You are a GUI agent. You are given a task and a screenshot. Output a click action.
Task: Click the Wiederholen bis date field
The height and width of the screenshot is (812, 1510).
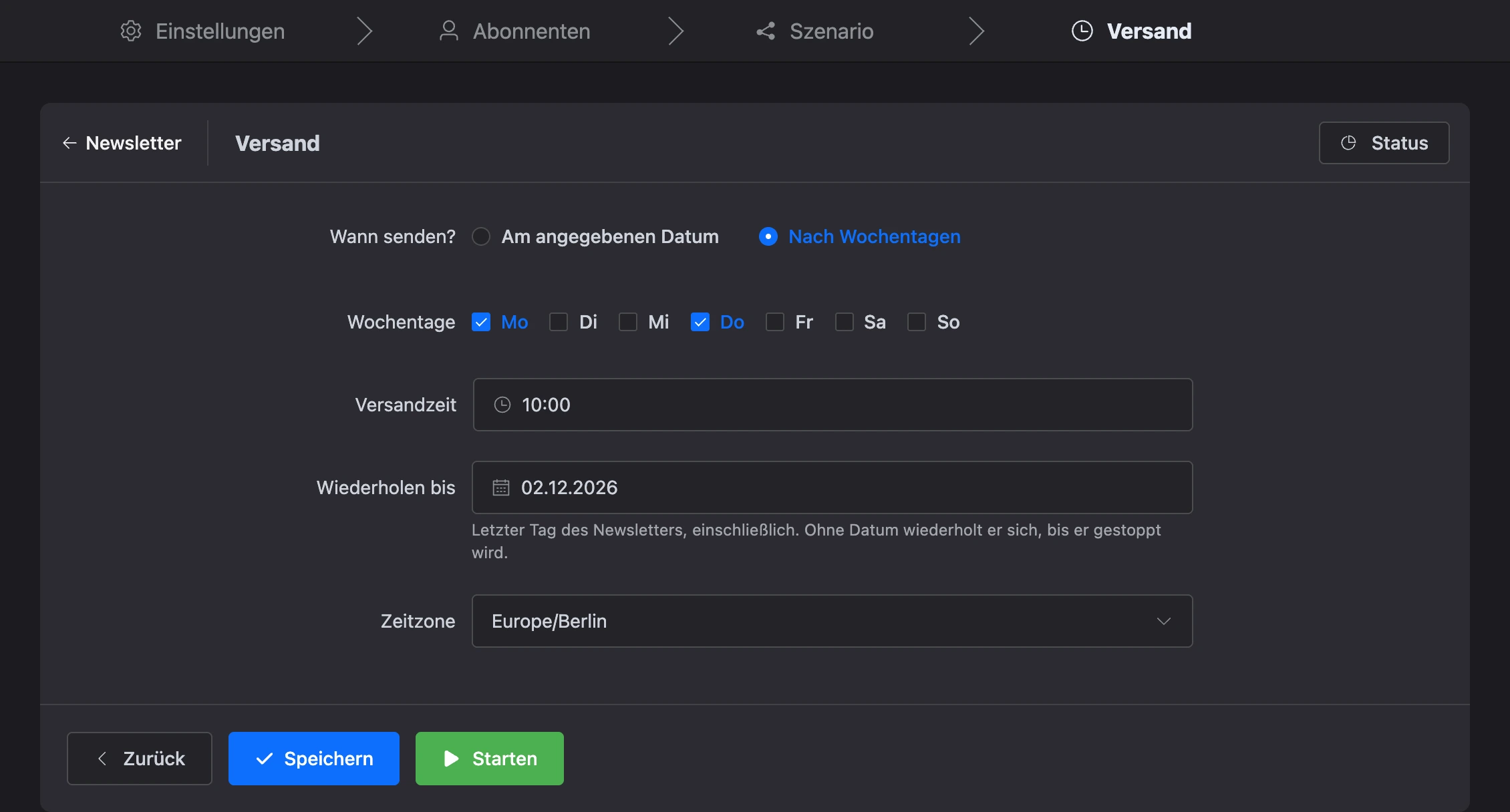[x=833, y=487]
